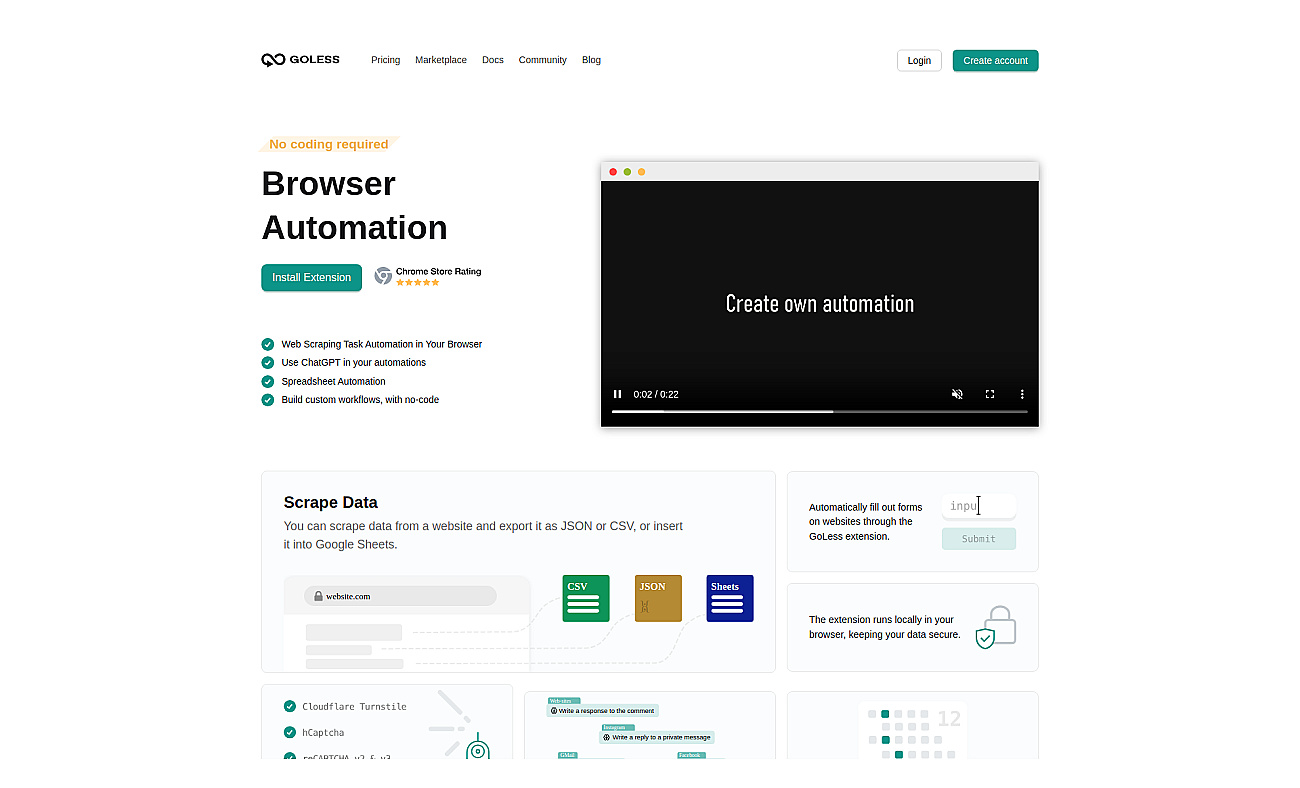
Task: Enter fullscreen mode on the video
Action: (990, 394)
